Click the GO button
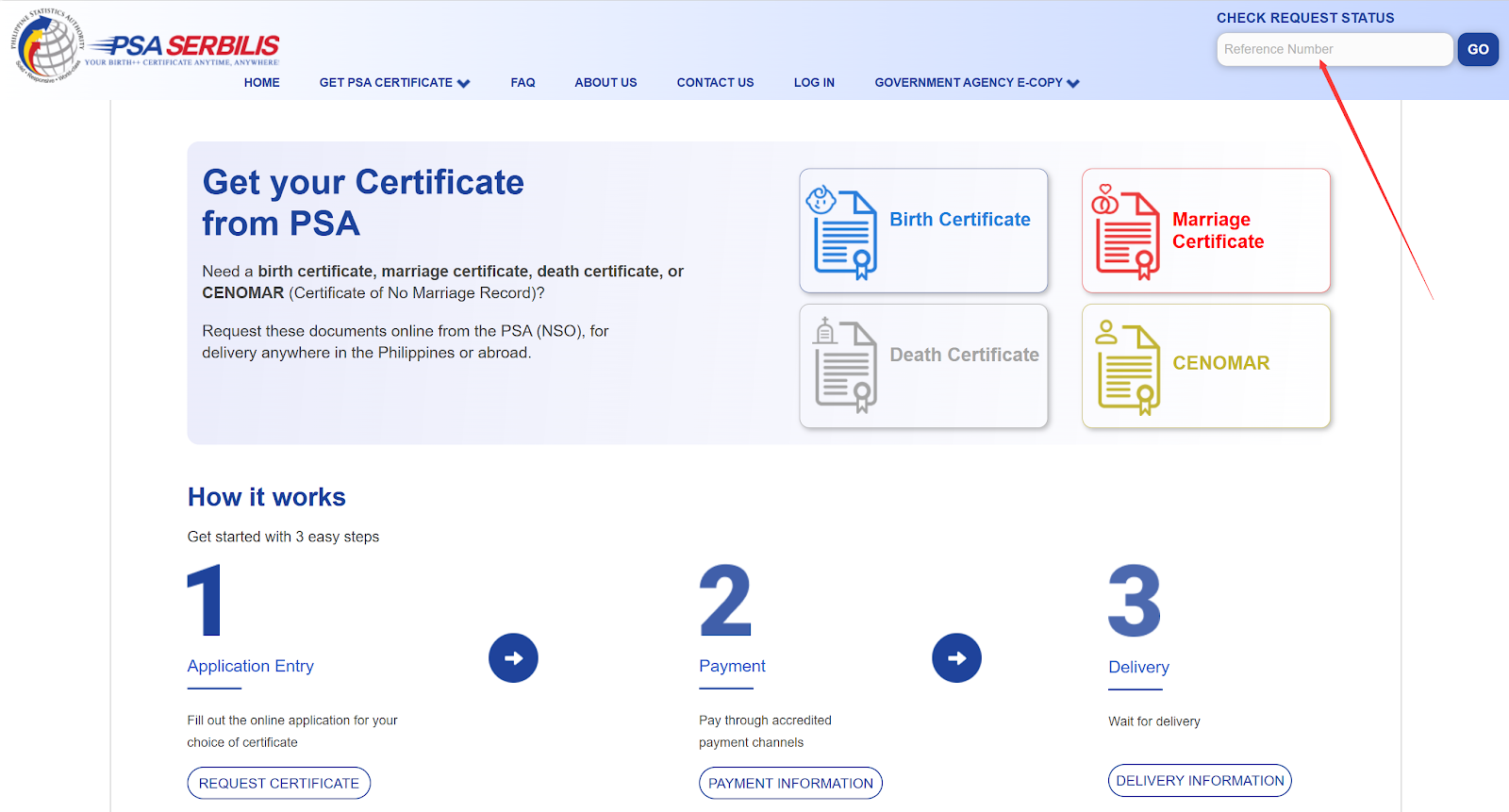1509x812 pixels. 1478,49
